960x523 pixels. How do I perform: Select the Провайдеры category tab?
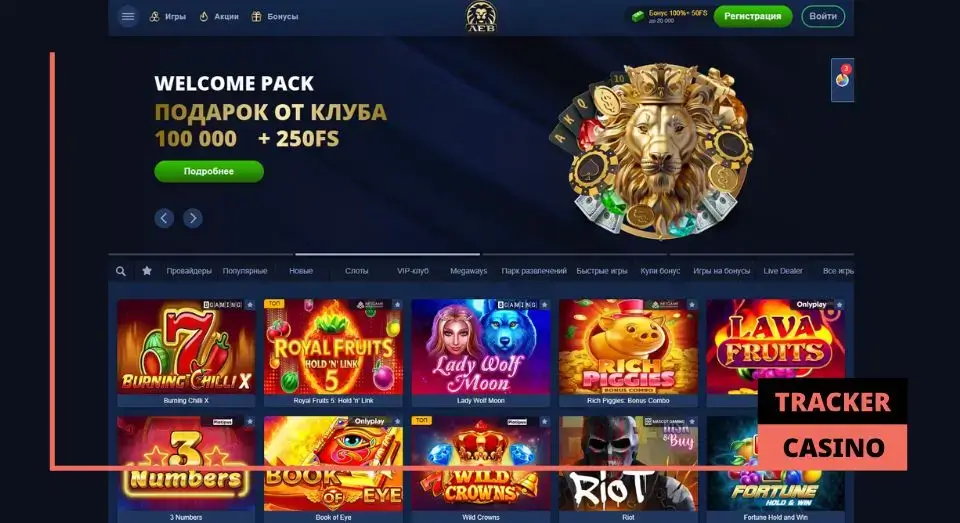coord(189,271)
